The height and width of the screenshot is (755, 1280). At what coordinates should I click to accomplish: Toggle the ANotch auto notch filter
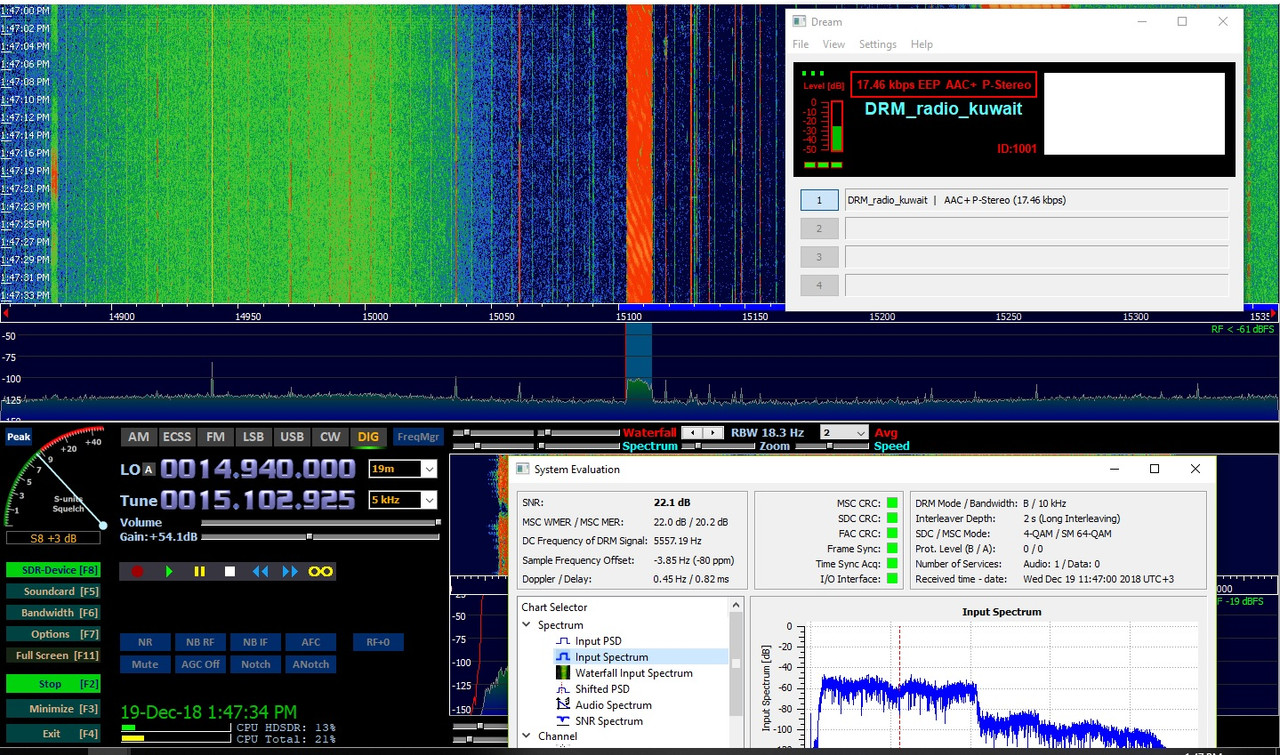310,664
